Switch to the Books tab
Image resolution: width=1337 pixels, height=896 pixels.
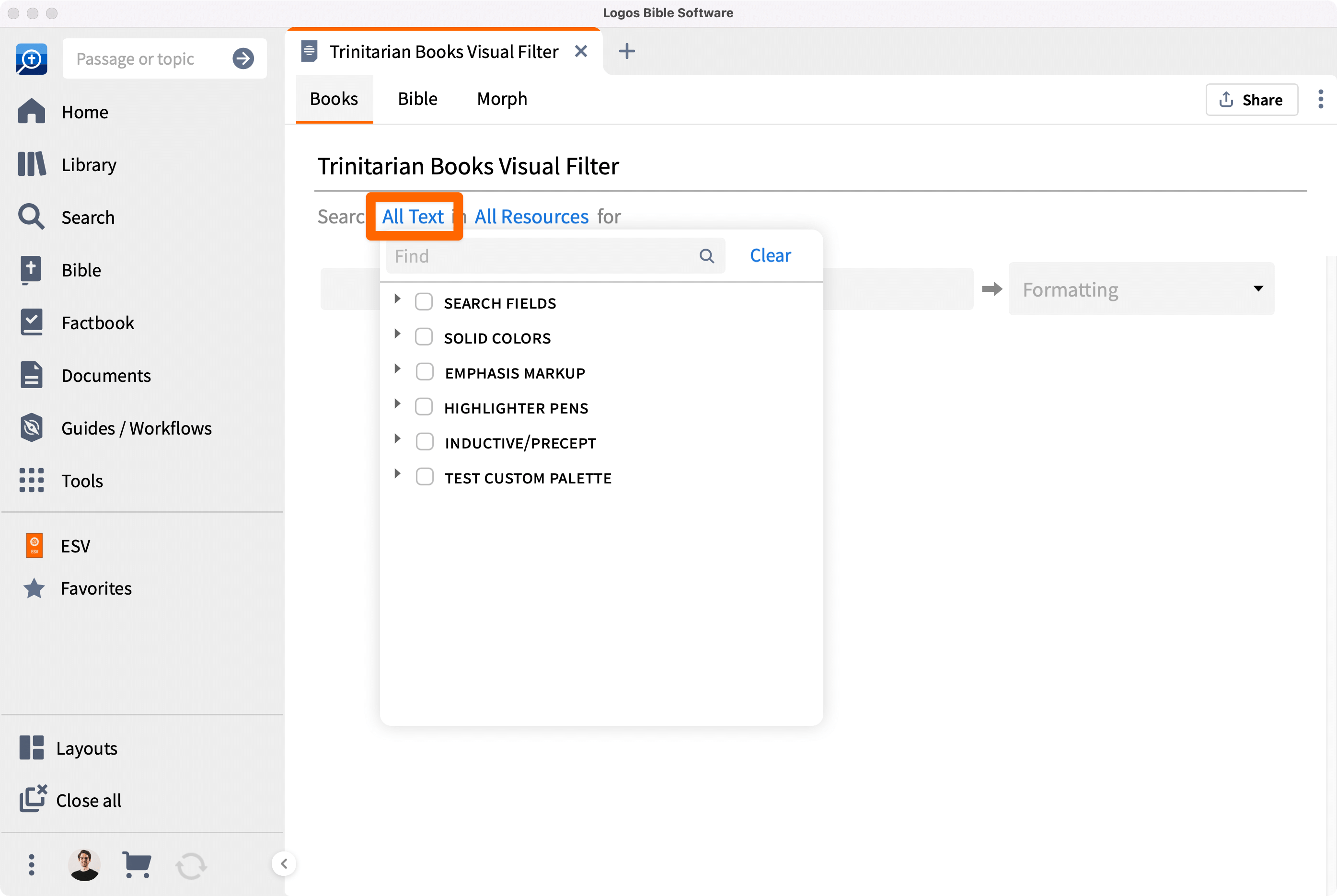click(x=334, y=99)
